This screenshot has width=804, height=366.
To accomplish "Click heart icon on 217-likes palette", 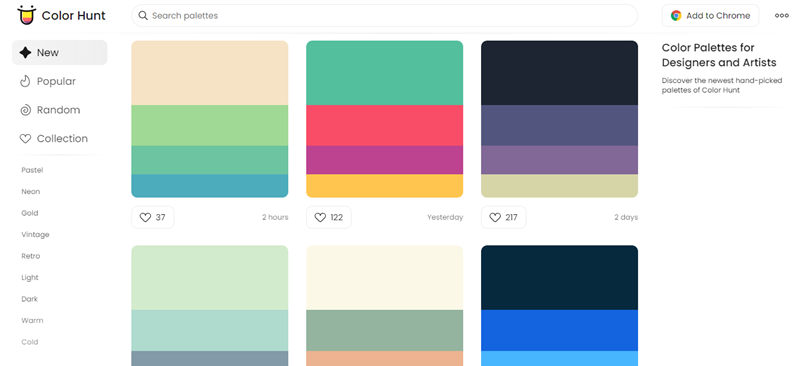I will [x=495, y=217].
